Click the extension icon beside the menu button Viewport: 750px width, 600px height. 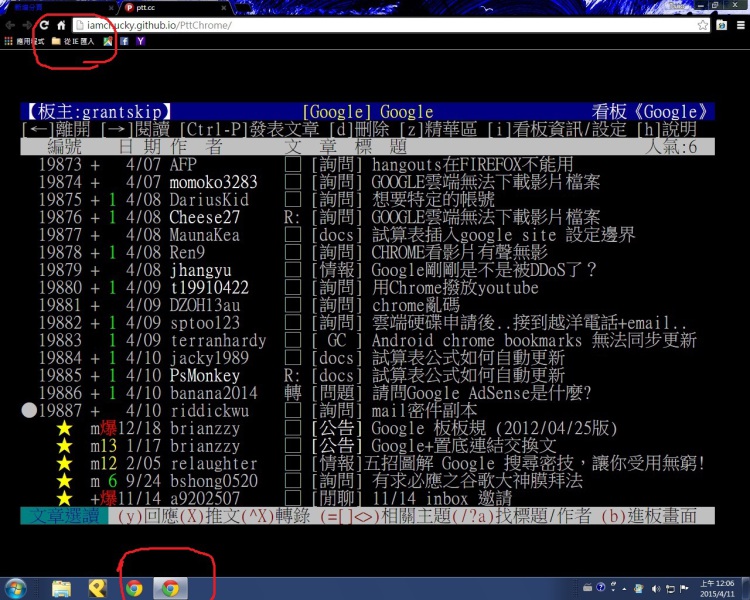722,25
